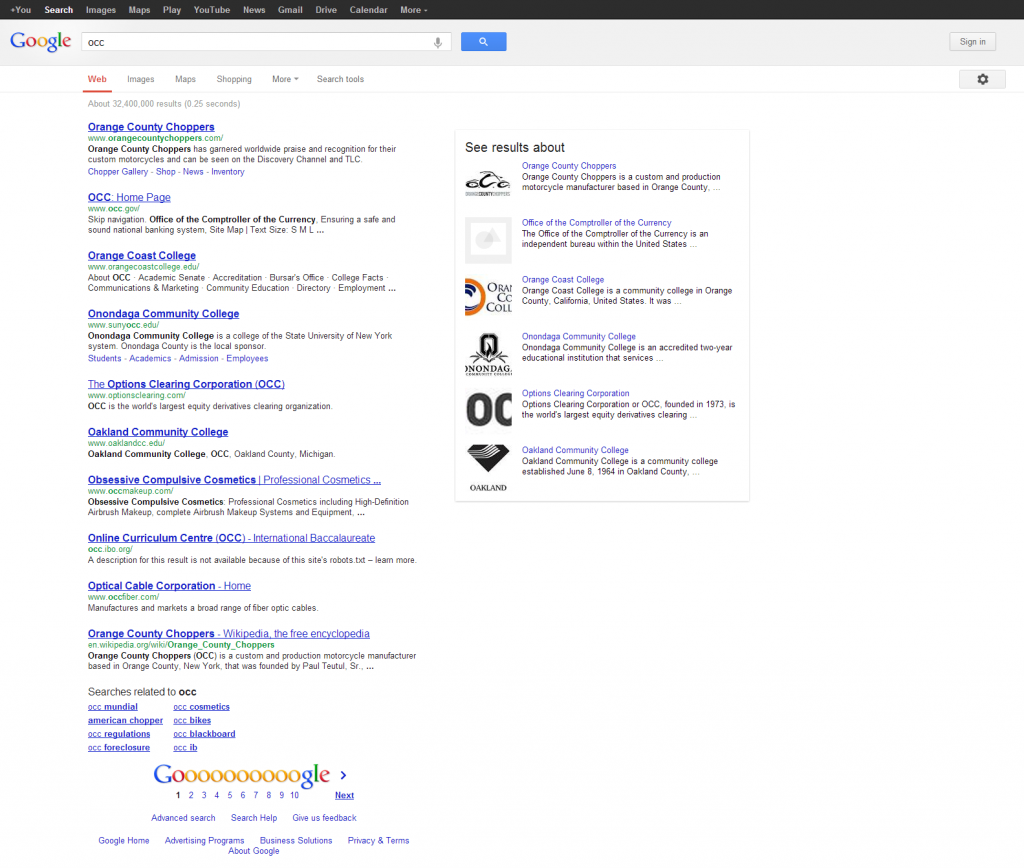
Task: Open Options Clearing Corporation panel link
Action: click(x=575, y=393)
